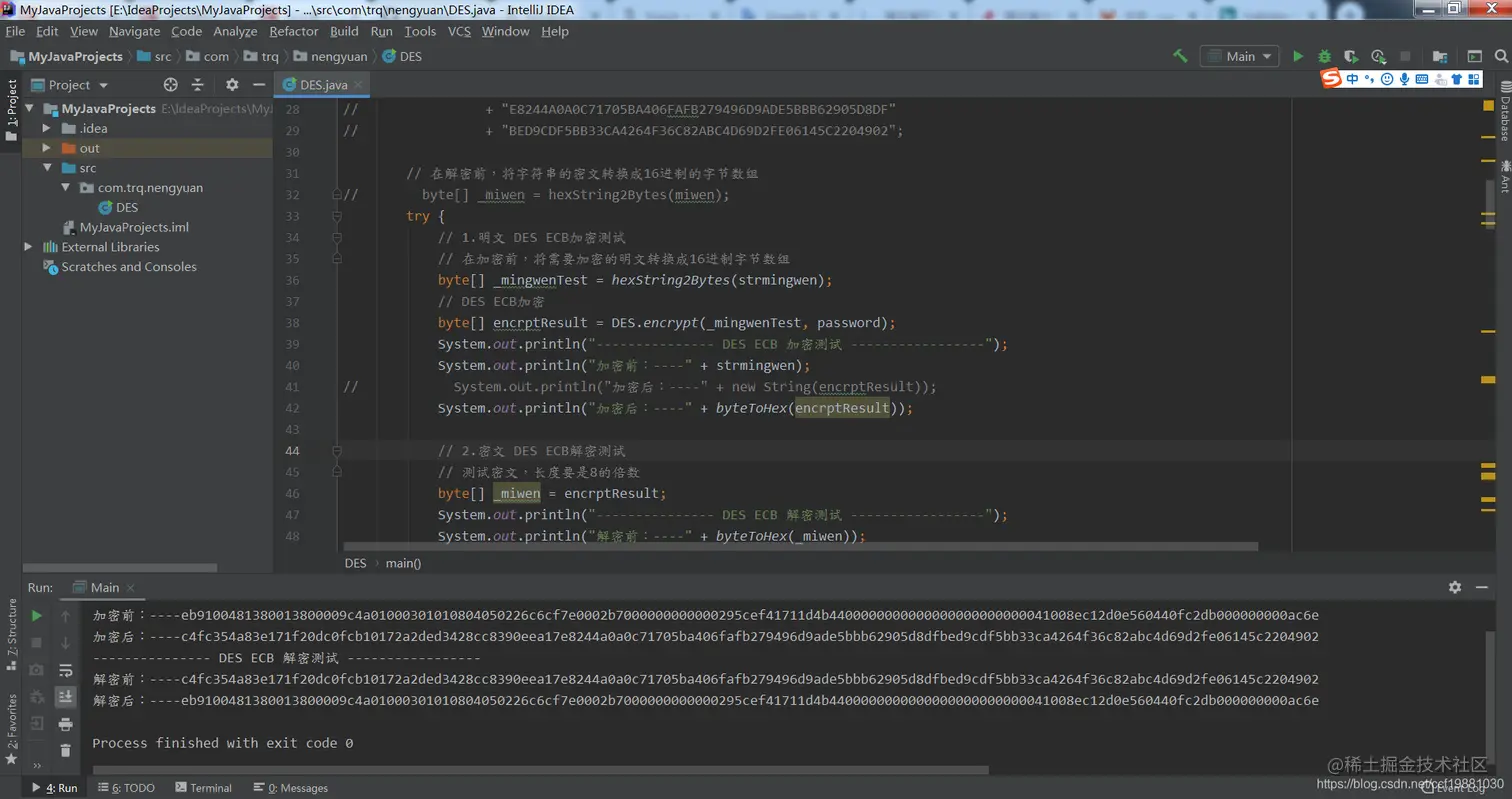Select the DES class in project tree

118,207
